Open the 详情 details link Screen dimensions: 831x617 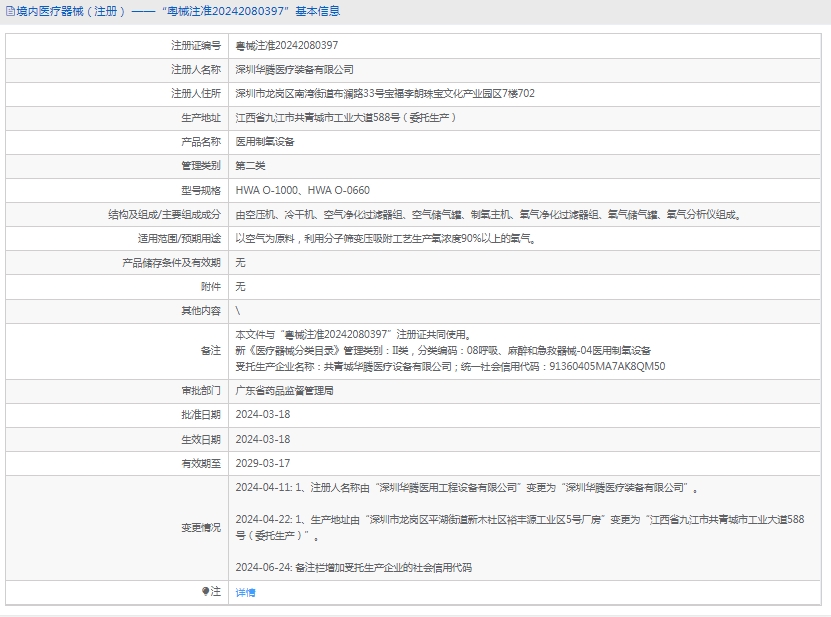[245, 593]
